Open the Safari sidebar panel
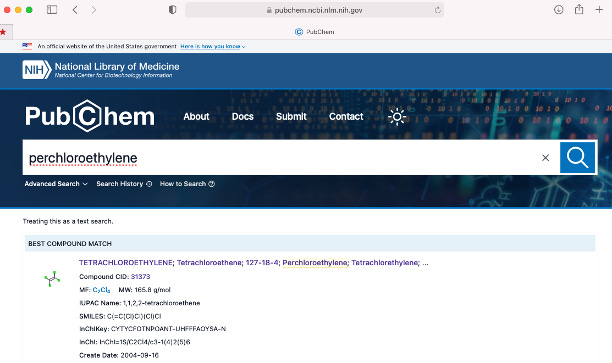Image resolution: width=612 pixels, height=363 pixels. point(52,10)
